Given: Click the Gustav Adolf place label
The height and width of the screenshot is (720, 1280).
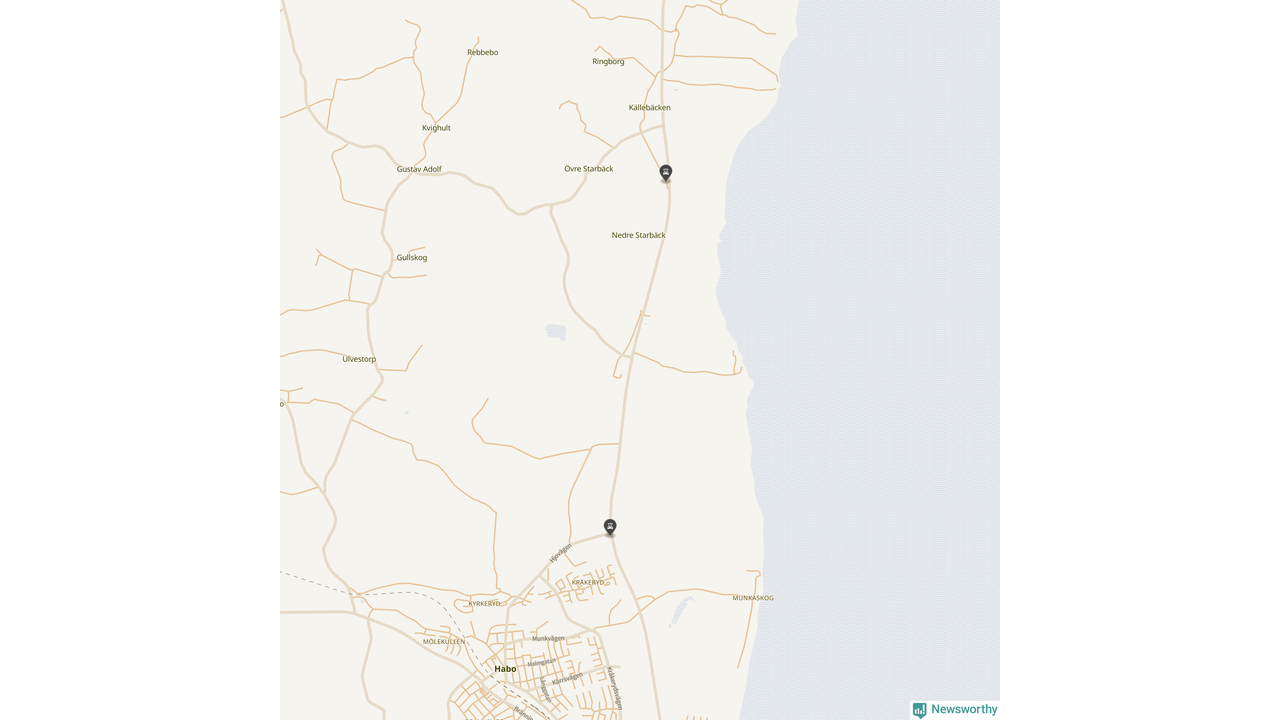Looking at the screenshot, I should pos(419,169).
